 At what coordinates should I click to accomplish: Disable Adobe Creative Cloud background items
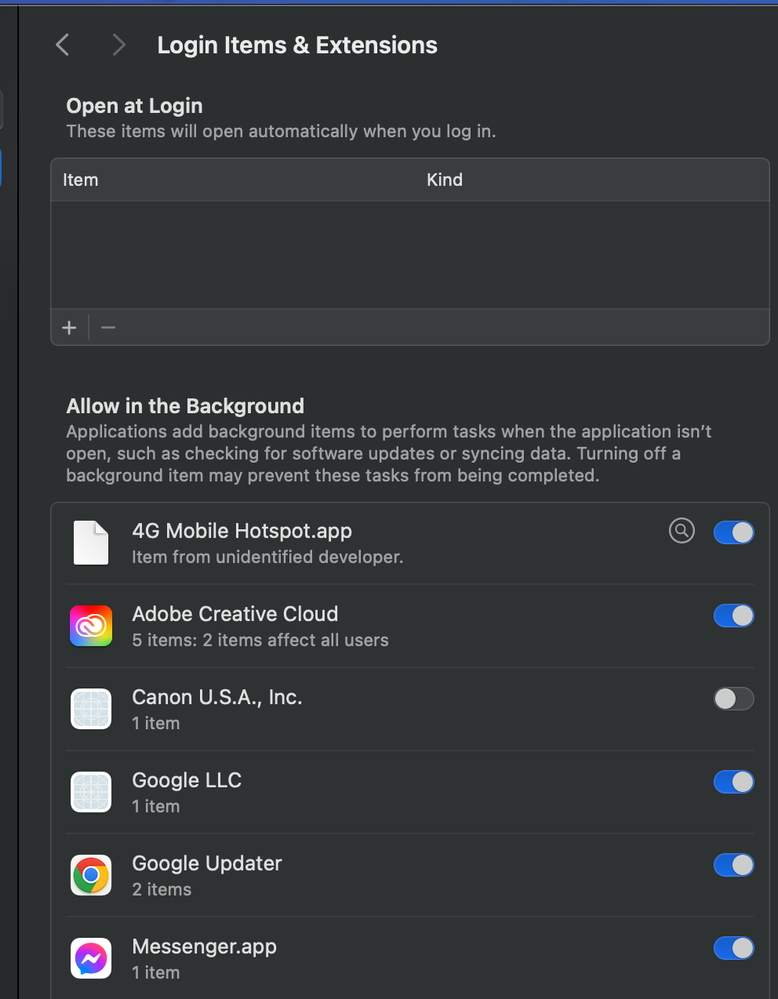tap(733, 615)
